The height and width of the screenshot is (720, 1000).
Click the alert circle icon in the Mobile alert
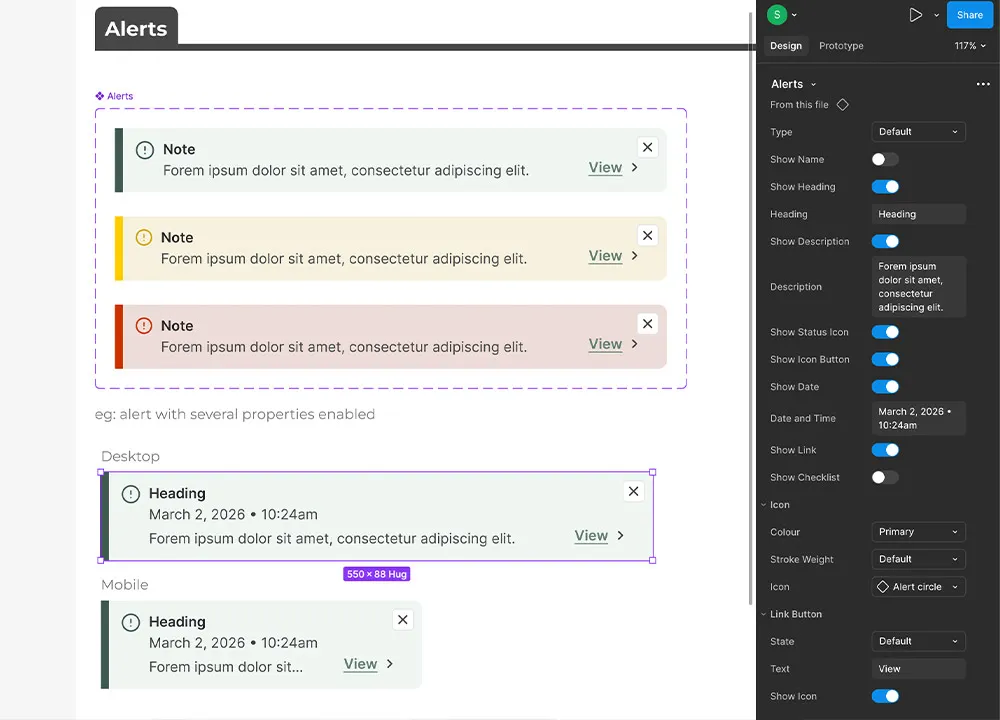(x=131, y=622)
